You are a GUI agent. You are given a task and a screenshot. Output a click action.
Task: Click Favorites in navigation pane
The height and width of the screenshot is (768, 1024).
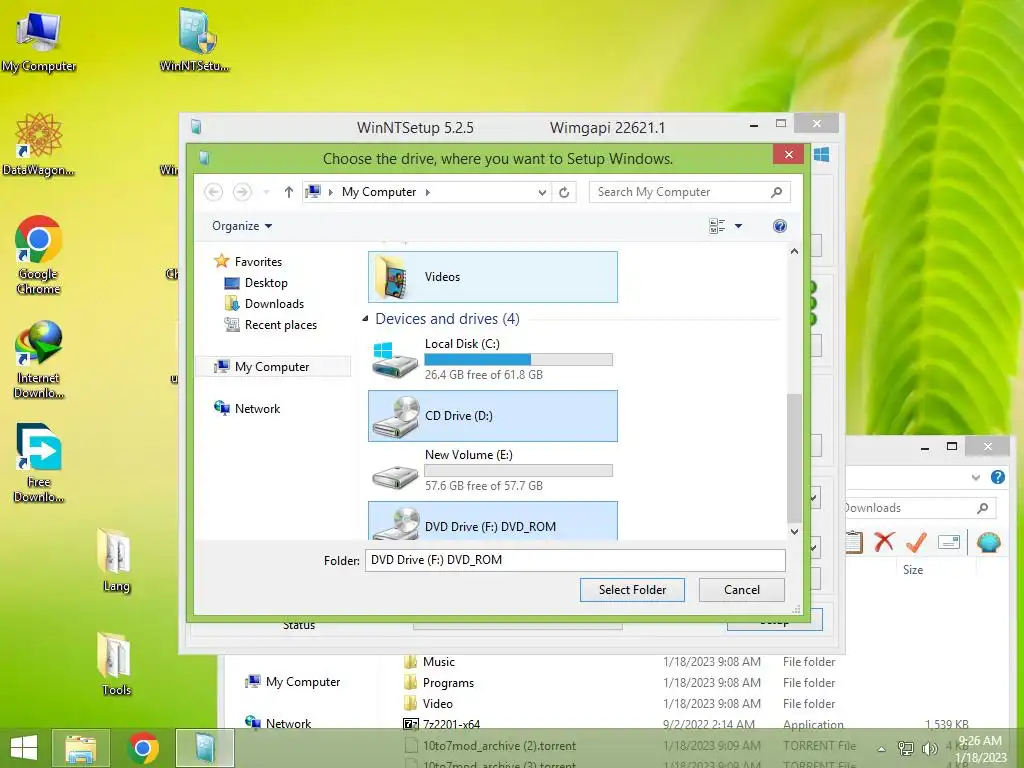pos(248,262)
